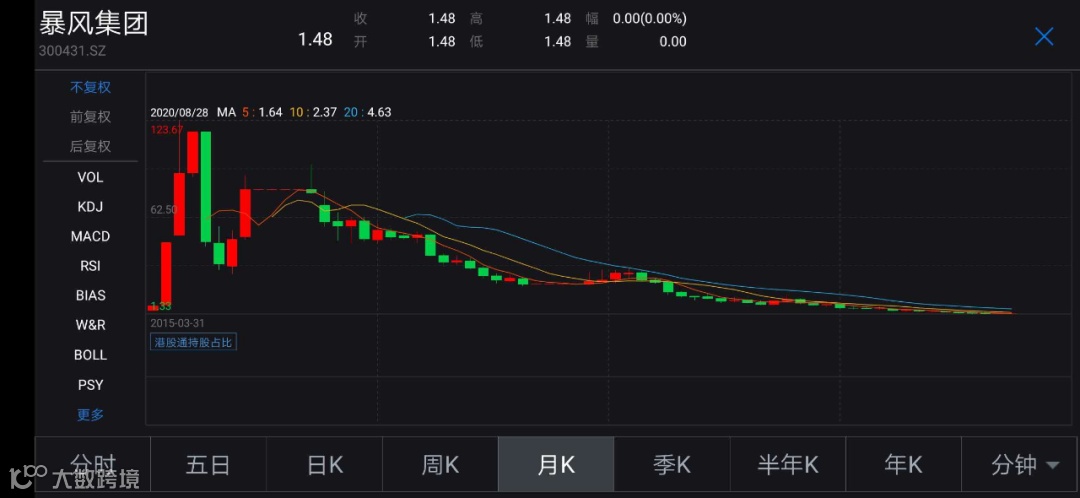Click the 港股通持股占比 button
The width and height of the screenshot is (1080, 498).
click(194, 341)
